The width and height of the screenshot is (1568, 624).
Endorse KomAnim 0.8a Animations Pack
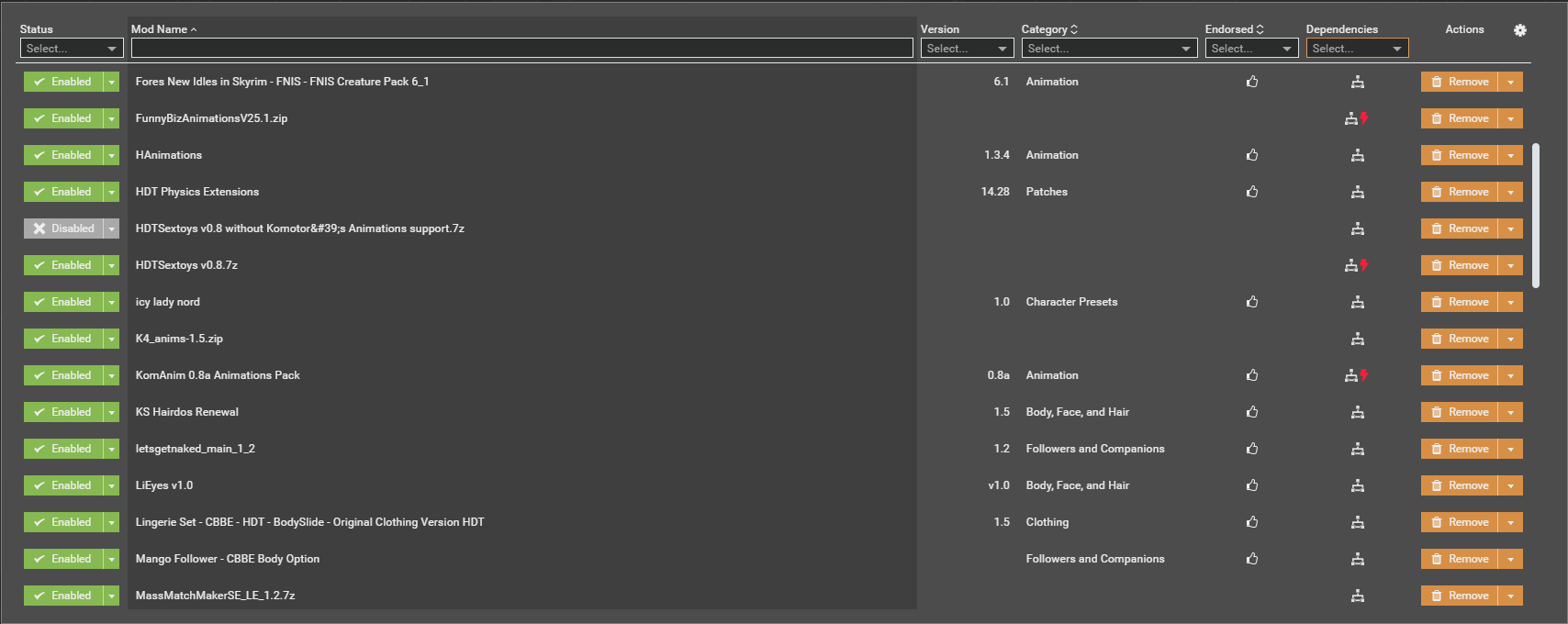click(x=1252, y=375)
